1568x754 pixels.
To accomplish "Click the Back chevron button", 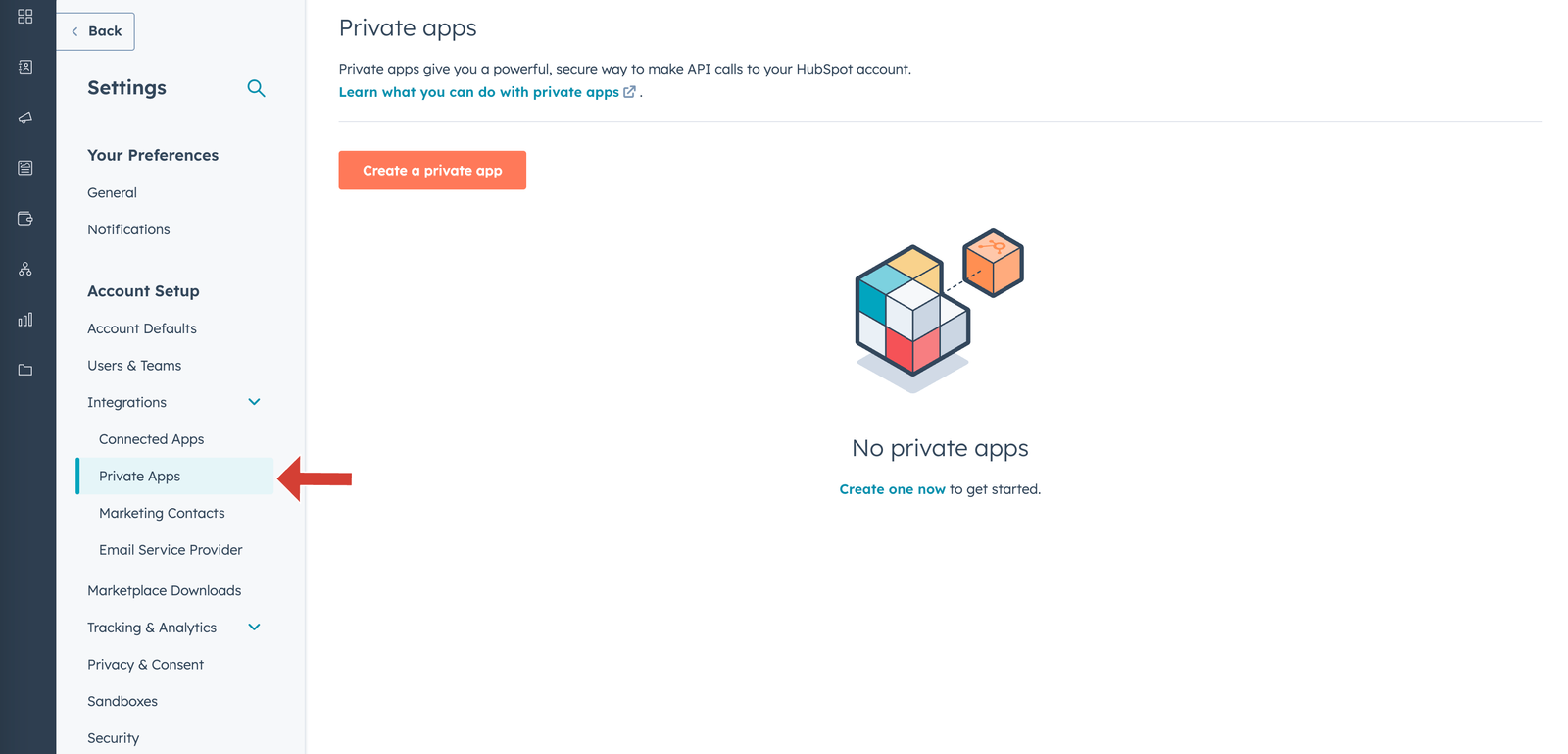I will coord(95,30).
